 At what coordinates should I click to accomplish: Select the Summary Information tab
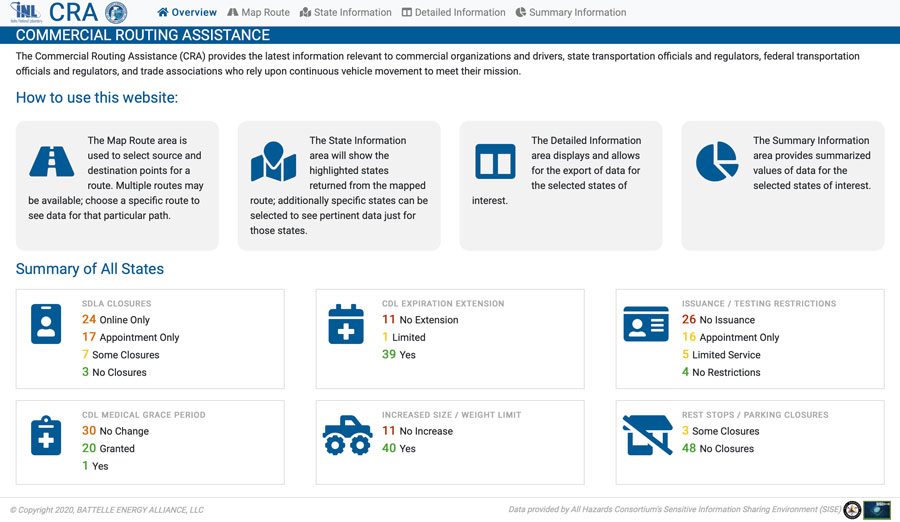tap(571, 13)
